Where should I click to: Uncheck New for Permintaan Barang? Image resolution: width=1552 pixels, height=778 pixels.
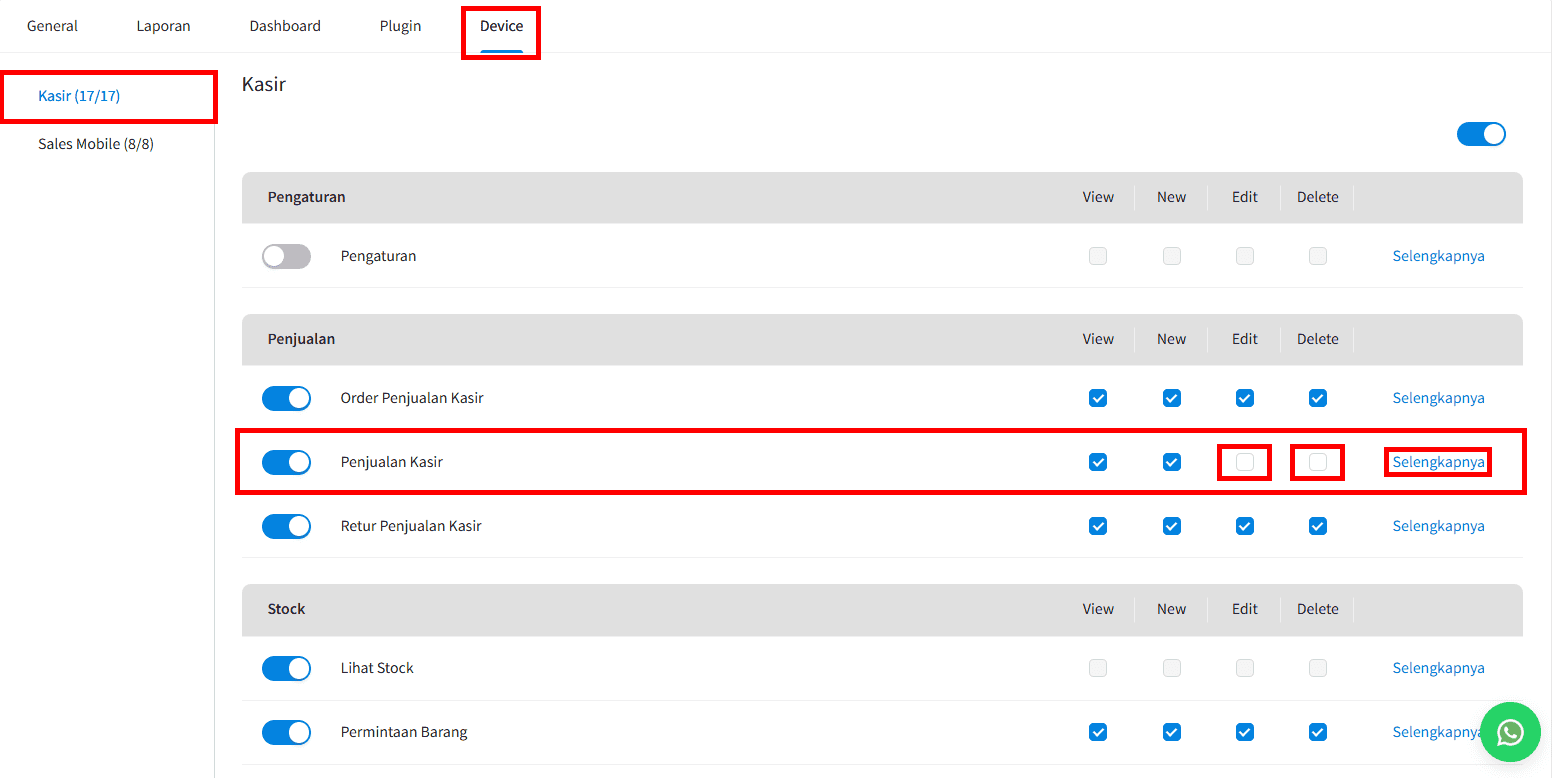coord(1172,732)
